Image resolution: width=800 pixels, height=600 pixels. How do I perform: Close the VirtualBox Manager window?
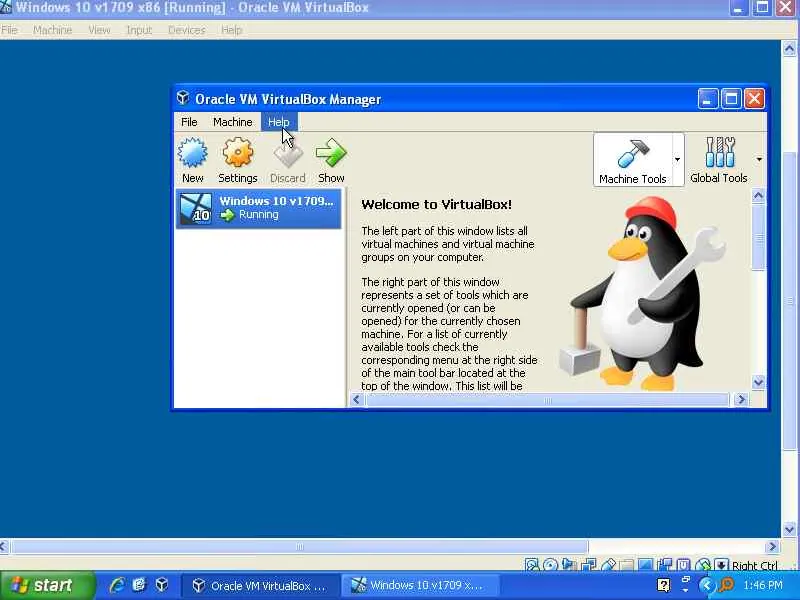point(755,98)
